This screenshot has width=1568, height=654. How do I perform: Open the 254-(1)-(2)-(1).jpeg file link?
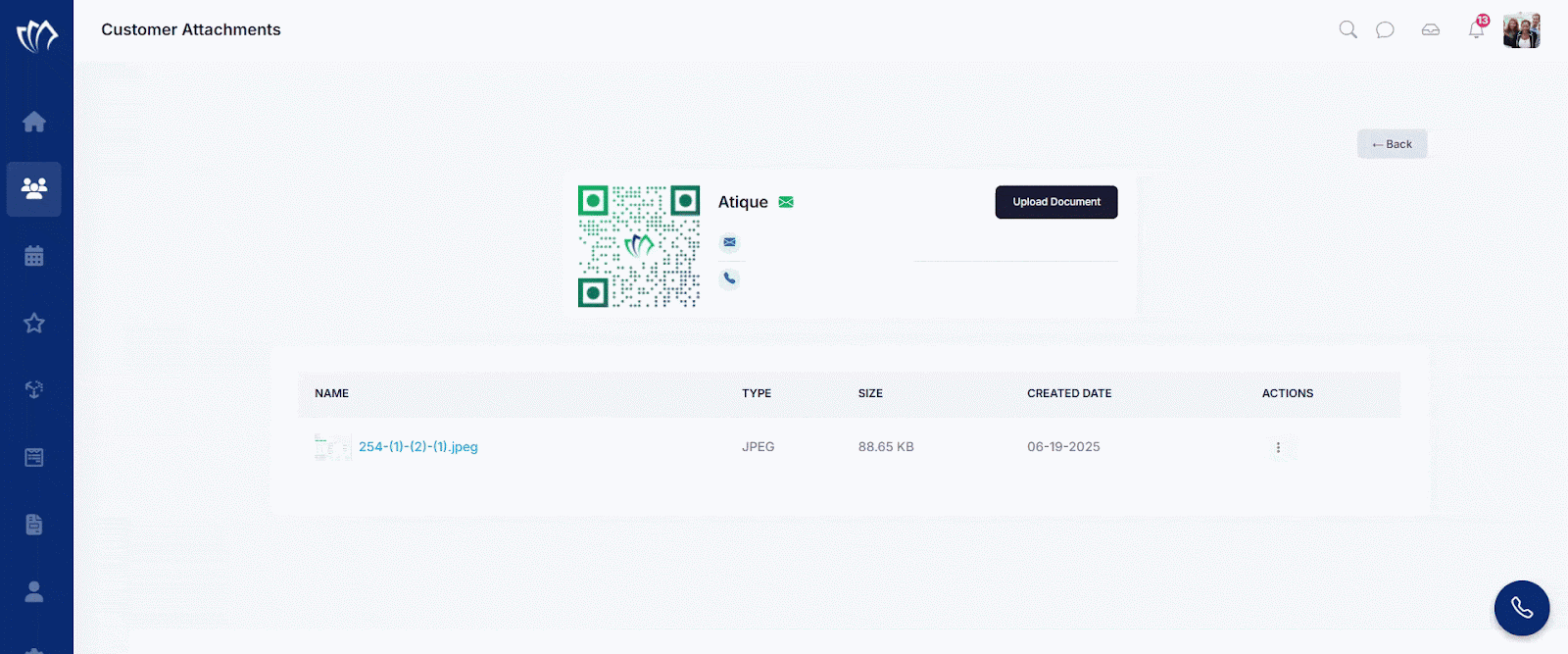(418, 446)
